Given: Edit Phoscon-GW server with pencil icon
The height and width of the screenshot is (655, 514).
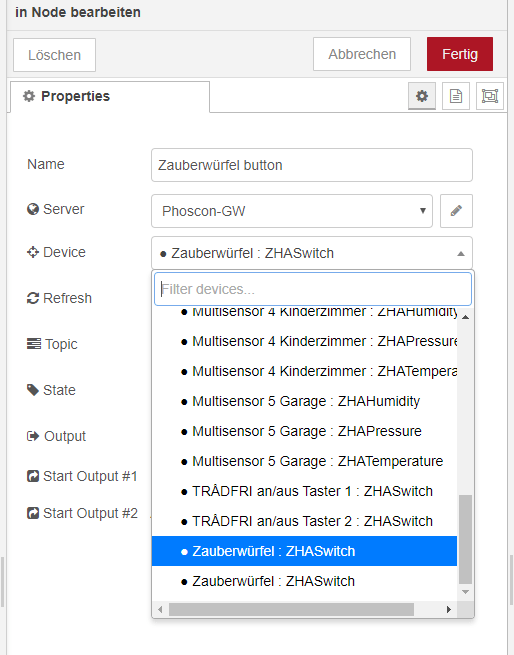Looking at the screenshot, I should (x=456, y=211).
